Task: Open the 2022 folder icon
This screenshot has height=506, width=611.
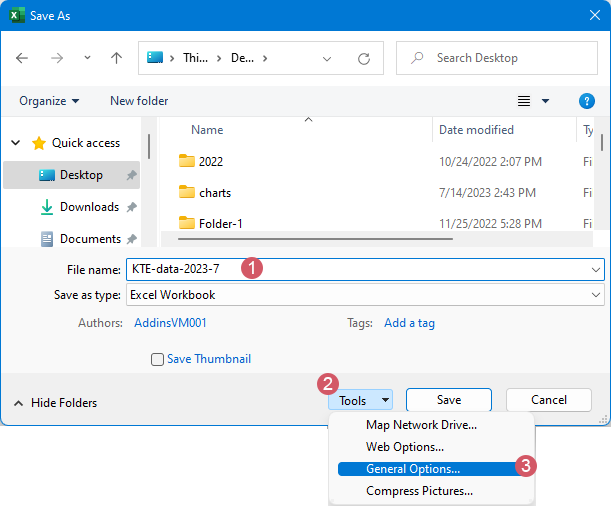Action: coord(186,161)
